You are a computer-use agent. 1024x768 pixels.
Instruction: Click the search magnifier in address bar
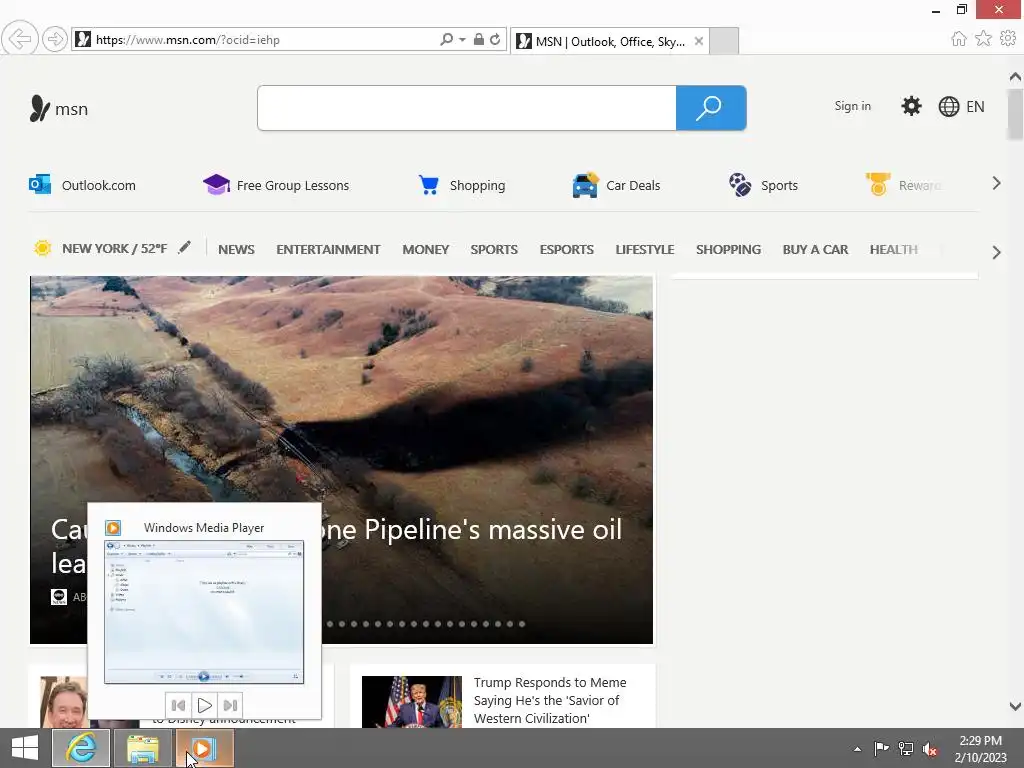tap(447, 39)
